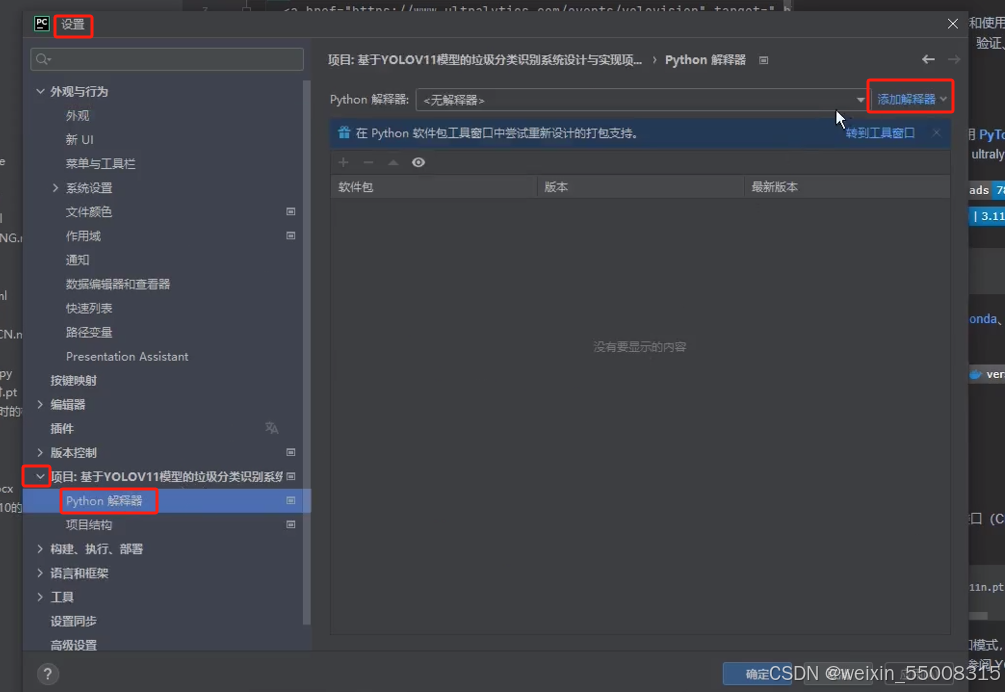Screen dimensions: 1005x692
Task: Click the settings search input field
Action: coord(167,60)
